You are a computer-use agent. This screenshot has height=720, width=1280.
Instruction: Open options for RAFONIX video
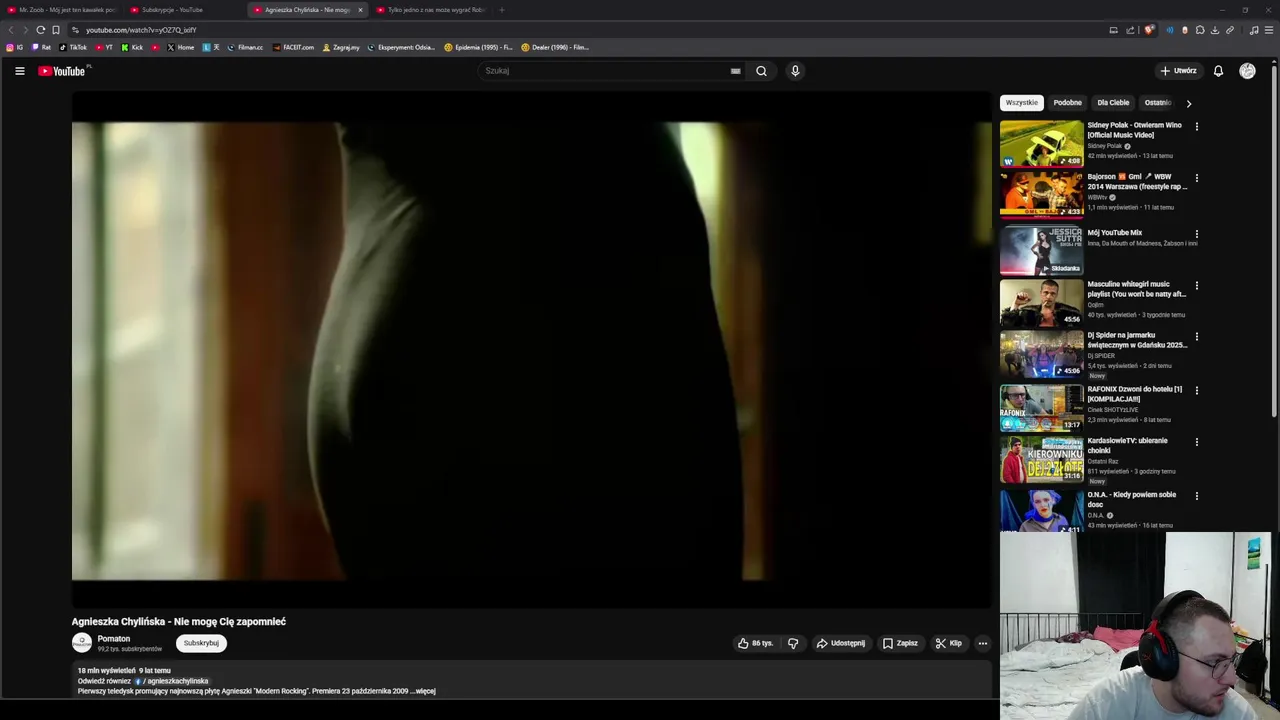[1197, 390]
